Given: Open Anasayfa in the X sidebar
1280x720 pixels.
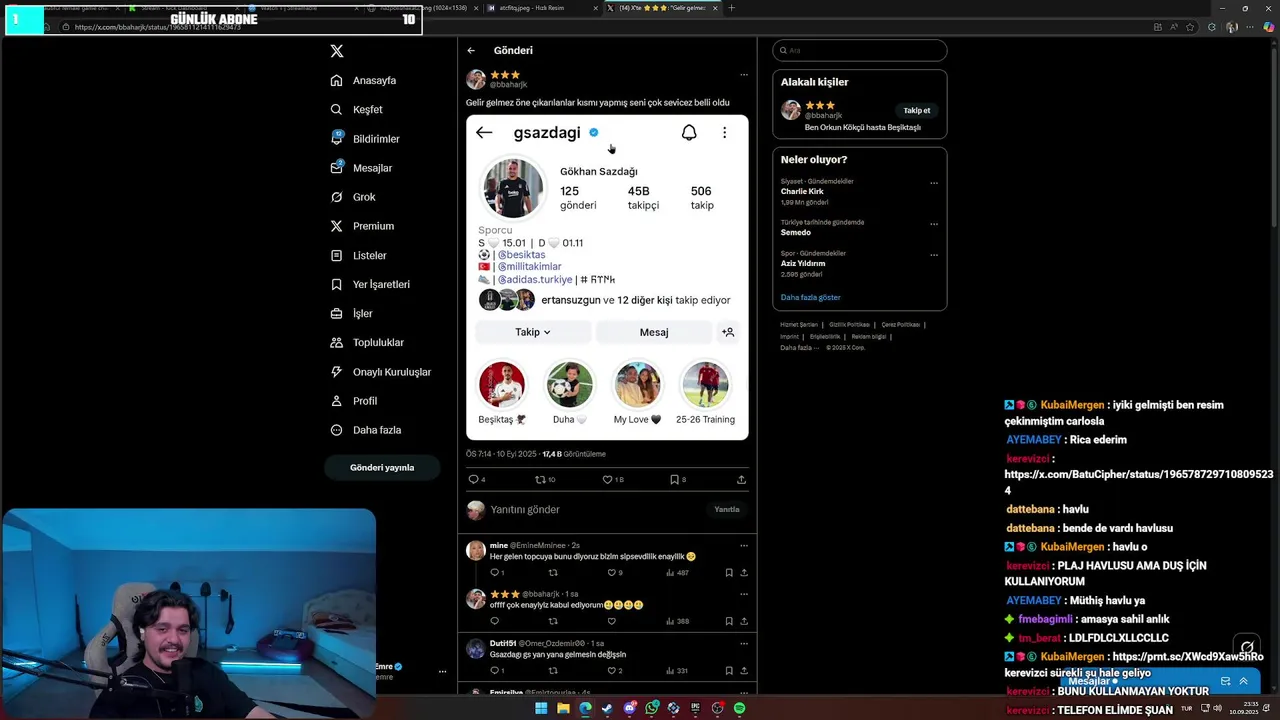Looking at the screenshot, I should [x=364, y=80].
